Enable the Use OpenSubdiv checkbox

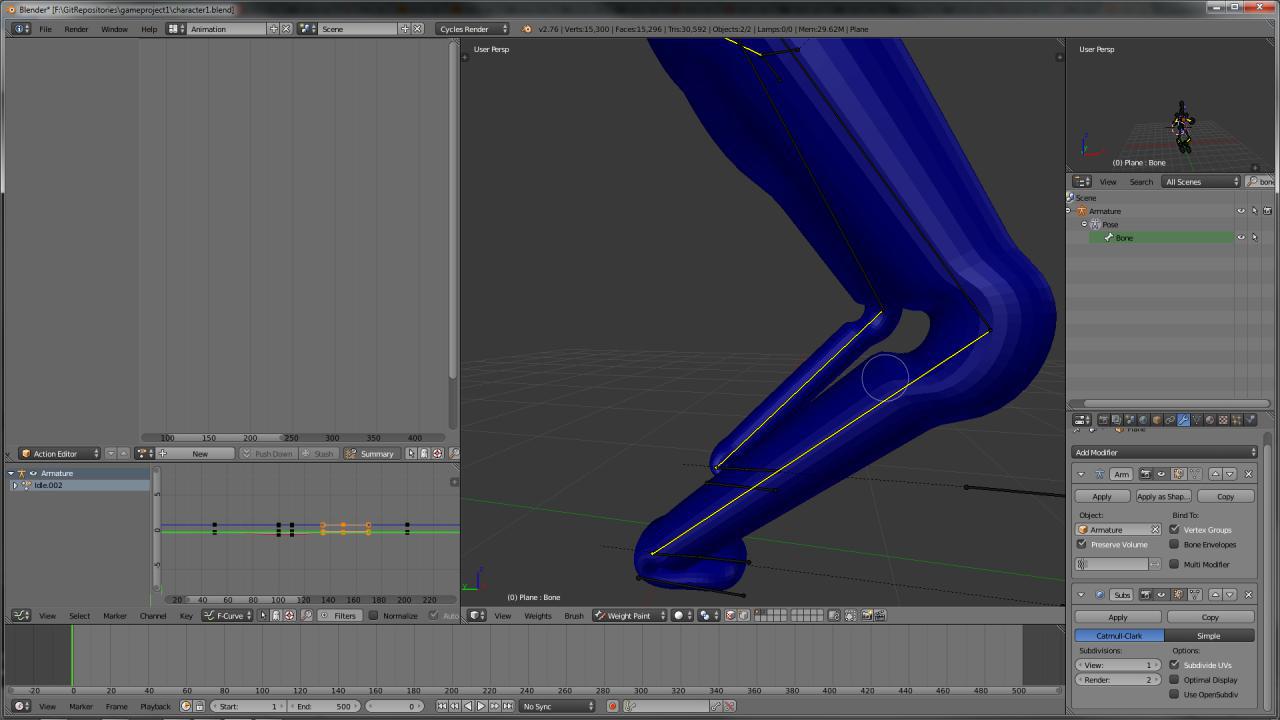pos(1174,694)
